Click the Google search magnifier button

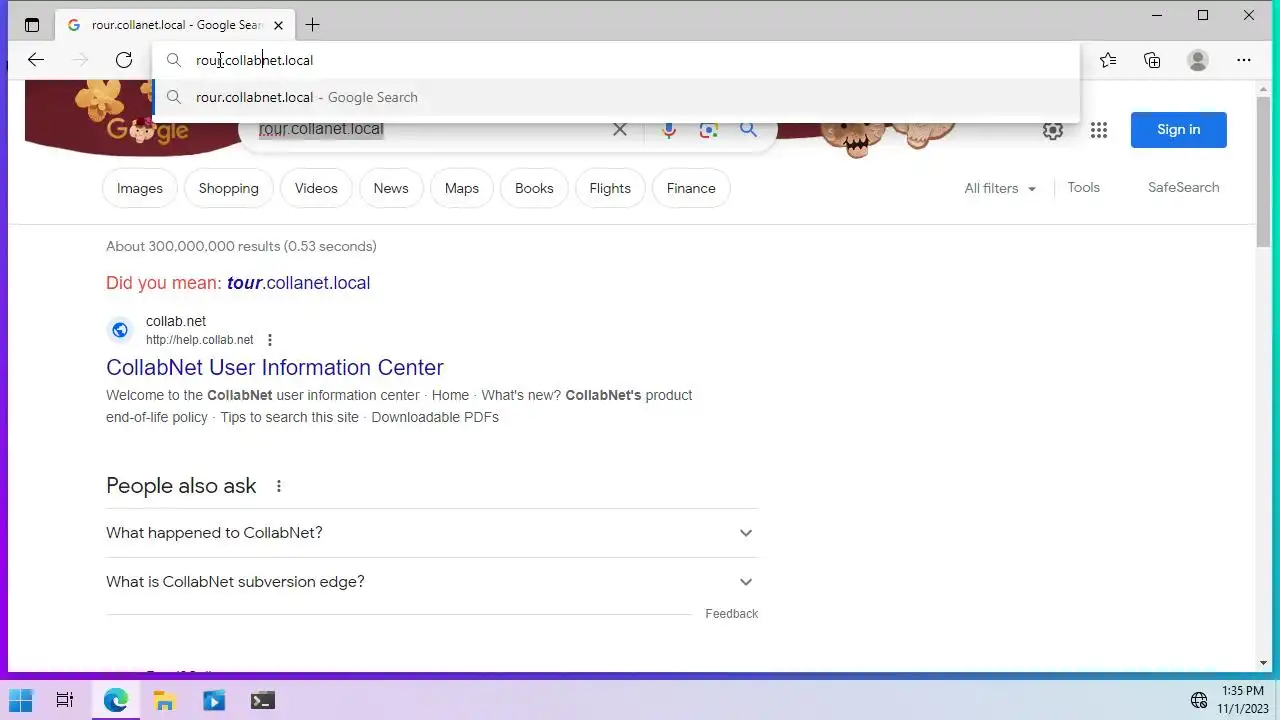pyautogui.click(x=748, y=129)
